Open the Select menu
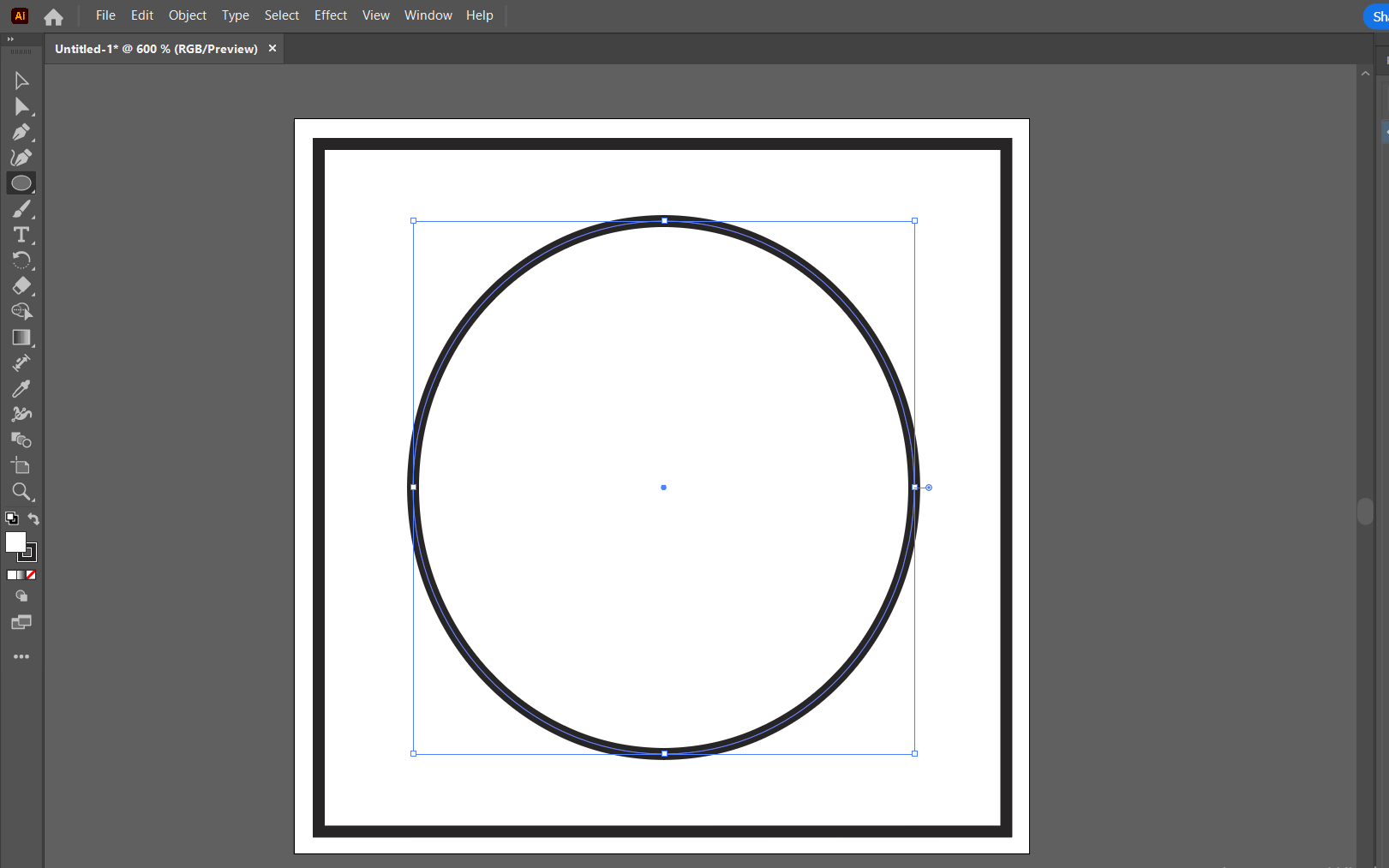The image size is (1389, 868). tap(282, 15)
